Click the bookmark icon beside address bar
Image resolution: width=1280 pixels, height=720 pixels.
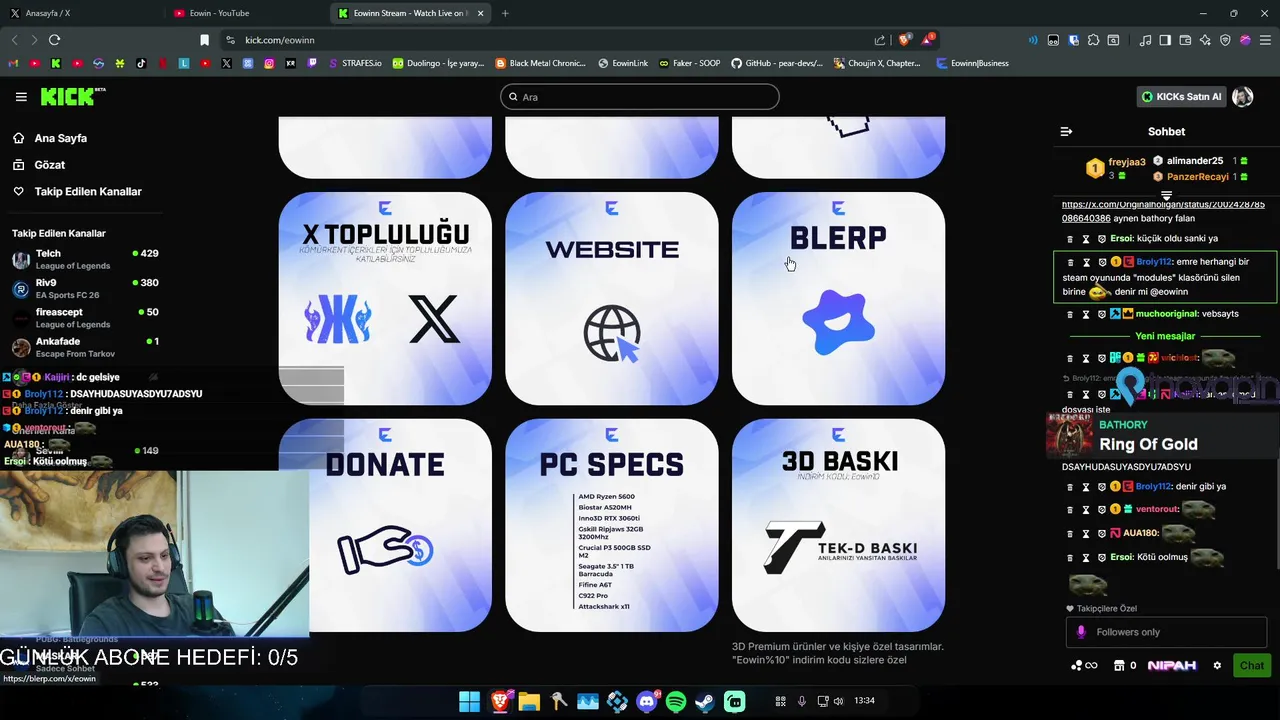[x=204, y=40]
